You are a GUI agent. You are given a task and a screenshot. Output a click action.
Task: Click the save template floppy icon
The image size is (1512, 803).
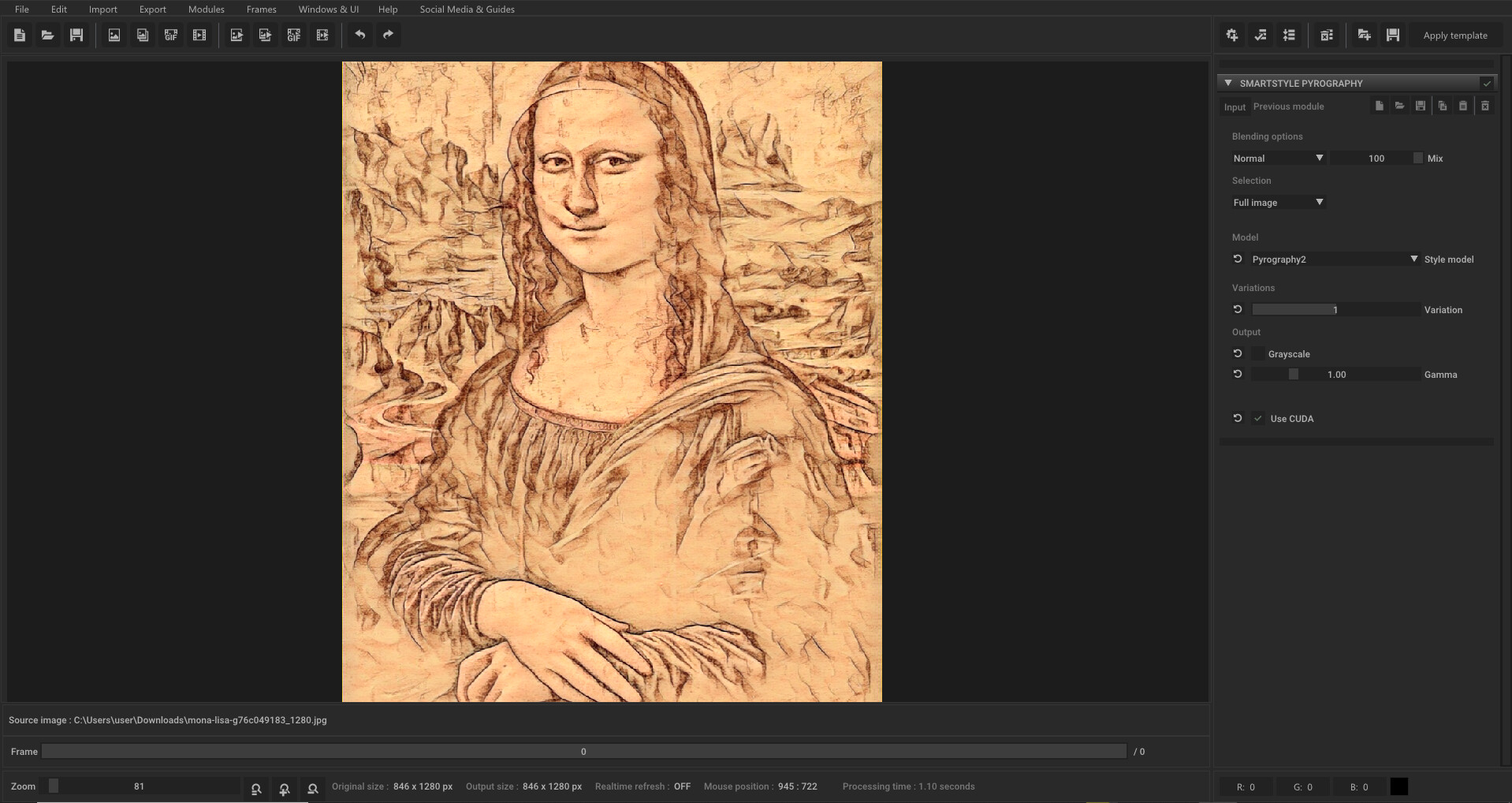(x=1391, y=35)
